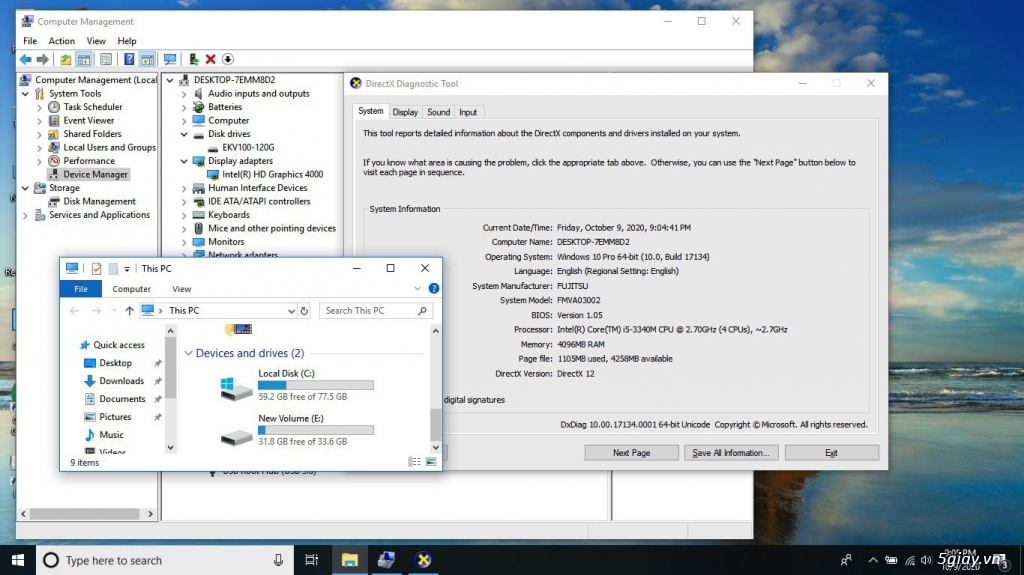Screen dimensions: 1024x575
Task: Open the Action menu
Action: [61, 41]
